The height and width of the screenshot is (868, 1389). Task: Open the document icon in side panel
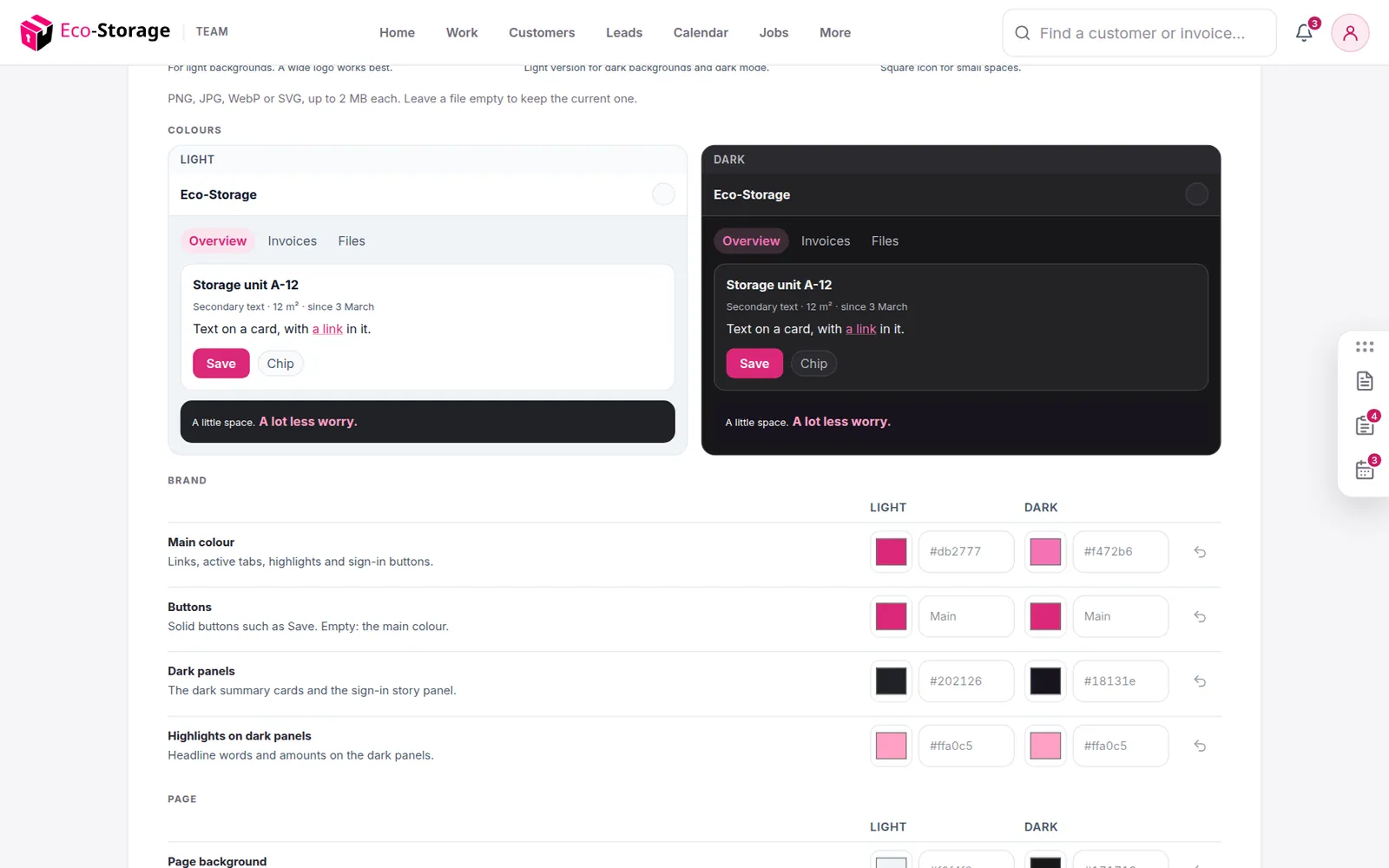click(x=1365, y=381)
